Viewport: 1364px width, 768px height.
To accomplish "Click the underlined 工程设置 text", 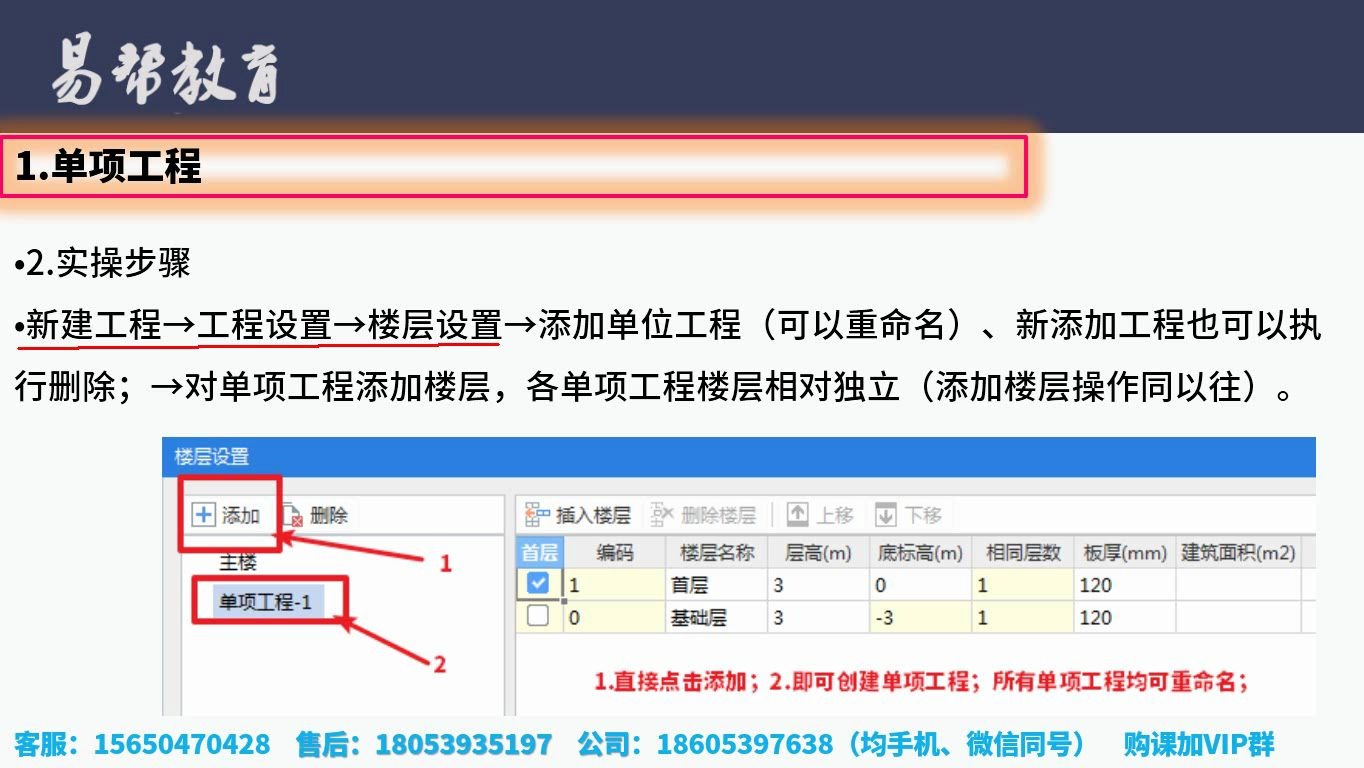I will tap(264, 325).
